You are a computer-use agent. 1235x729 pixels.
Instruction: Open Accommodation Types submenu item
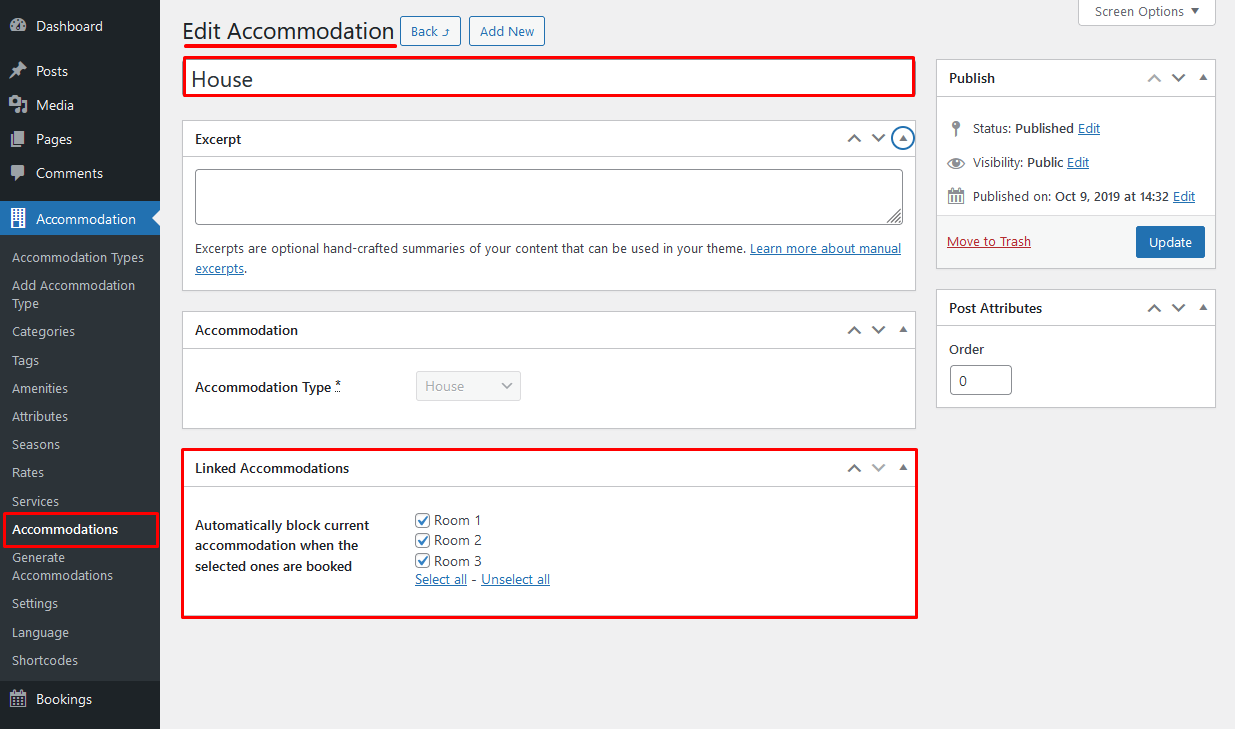[78, 257]
